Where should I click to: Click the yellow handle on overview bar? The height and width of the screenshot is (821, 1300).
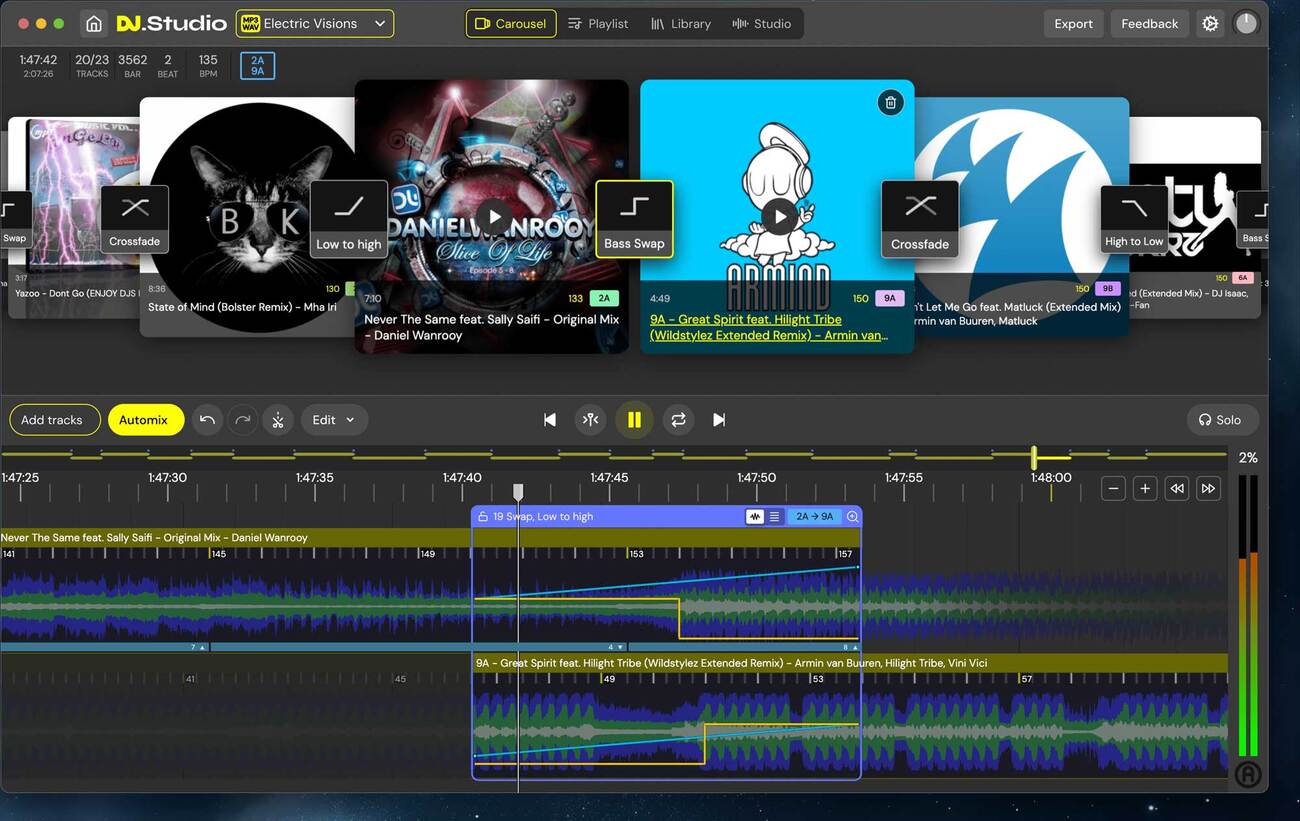point(1034,458)
